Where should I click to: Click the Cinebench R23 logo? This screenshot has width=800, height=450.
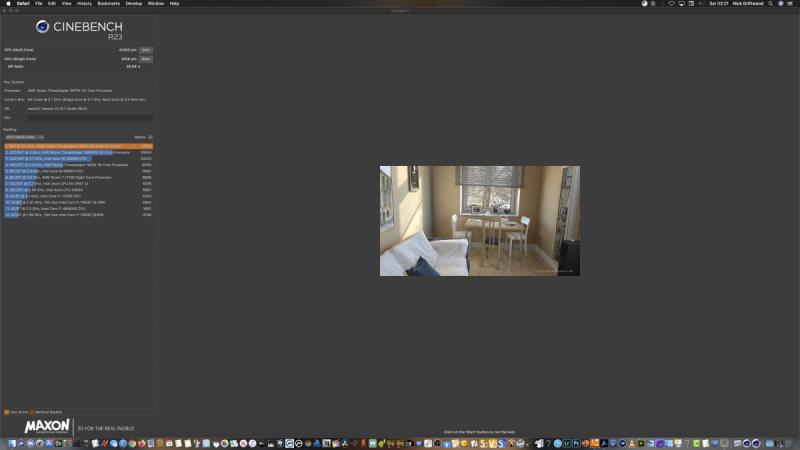pos(79,30)
